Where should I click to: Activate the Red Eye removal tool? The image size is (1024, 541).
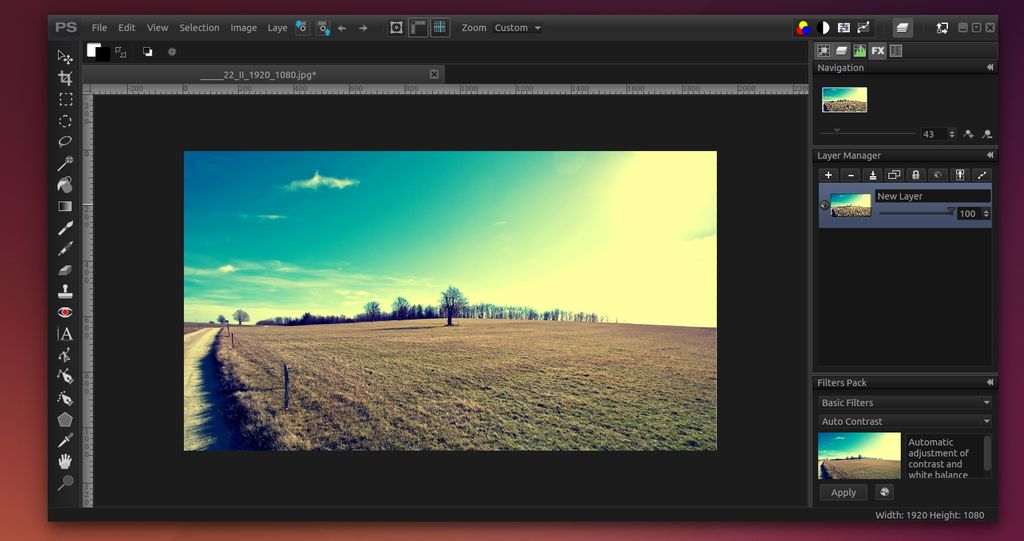(x=65, y=312)
